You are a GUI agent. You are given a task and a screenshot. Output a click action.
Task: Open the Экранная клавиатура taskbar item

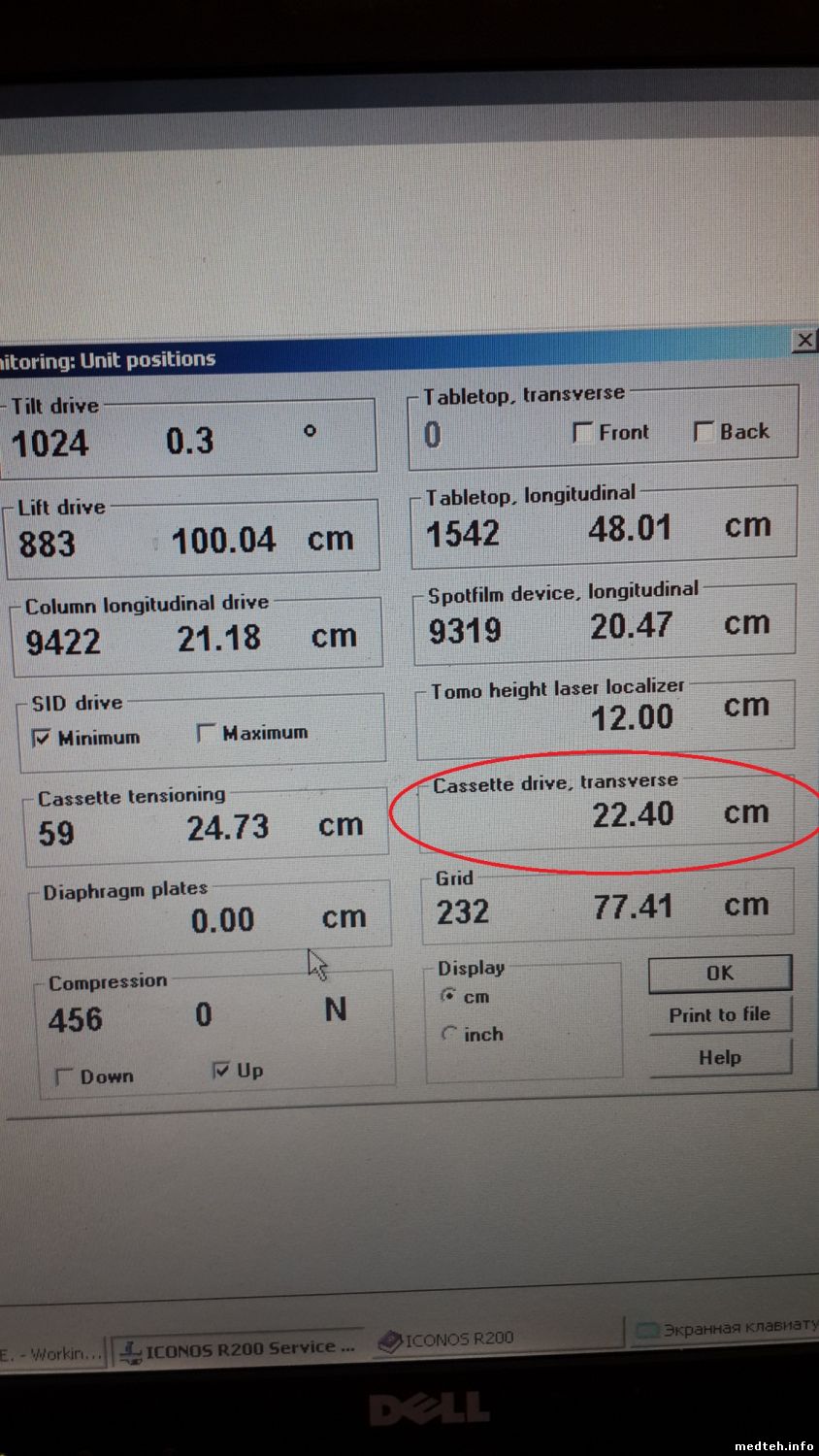723,1329
